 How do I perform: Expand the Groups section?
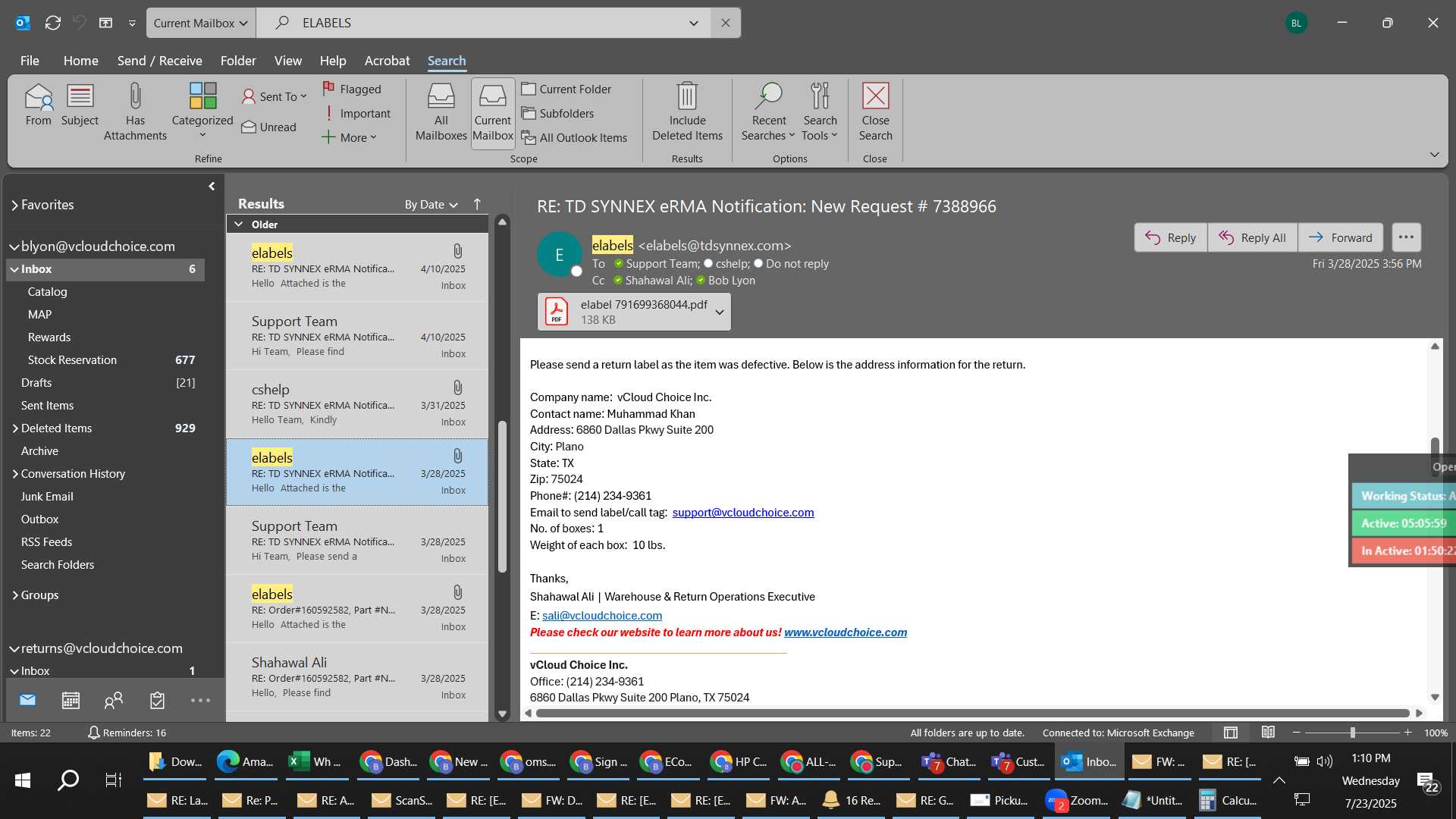15,595
